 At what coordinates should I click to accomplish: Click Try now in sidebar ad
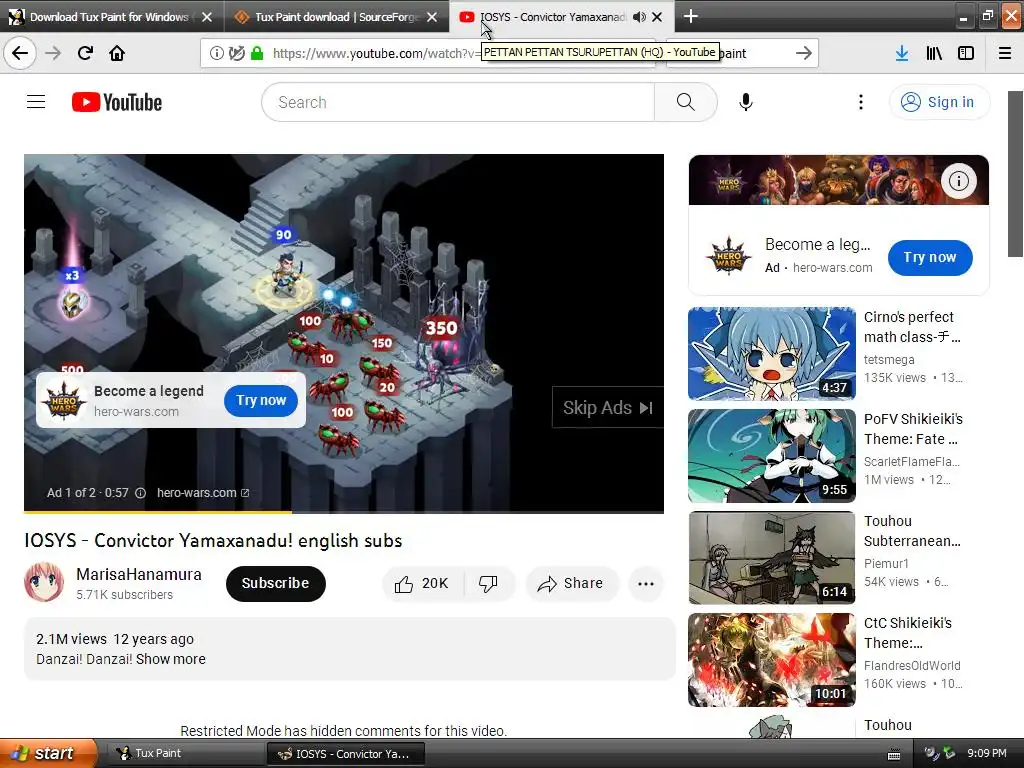930,257
